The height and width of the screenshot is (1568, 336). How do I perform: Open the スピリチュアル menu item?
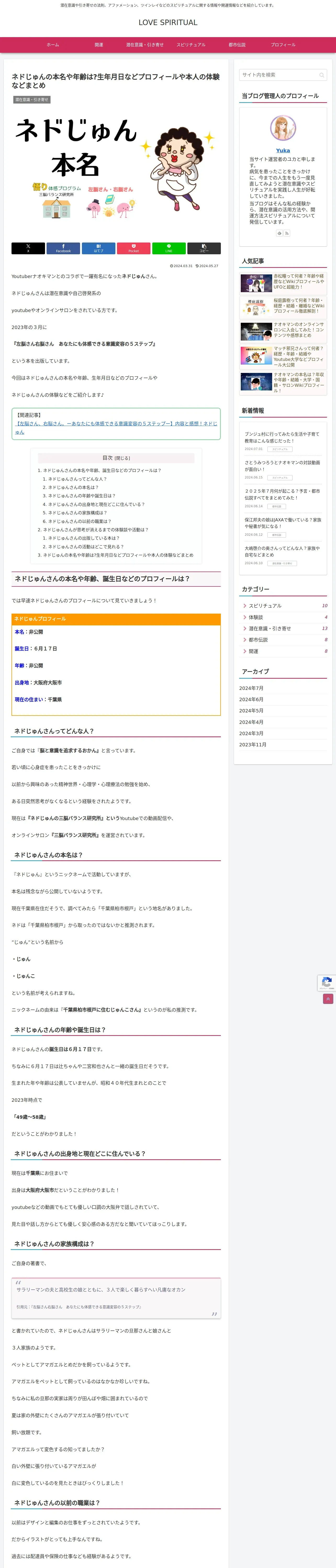[191, 45]
